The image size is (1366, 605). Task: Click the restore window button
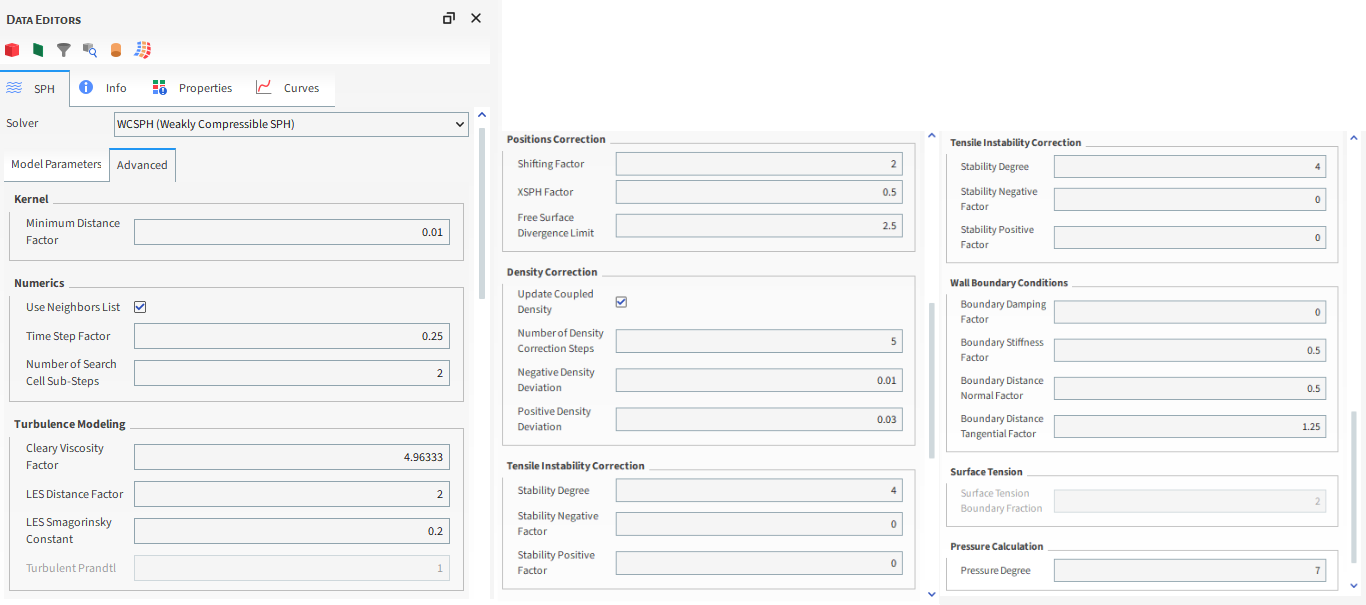tap(448, 18)
